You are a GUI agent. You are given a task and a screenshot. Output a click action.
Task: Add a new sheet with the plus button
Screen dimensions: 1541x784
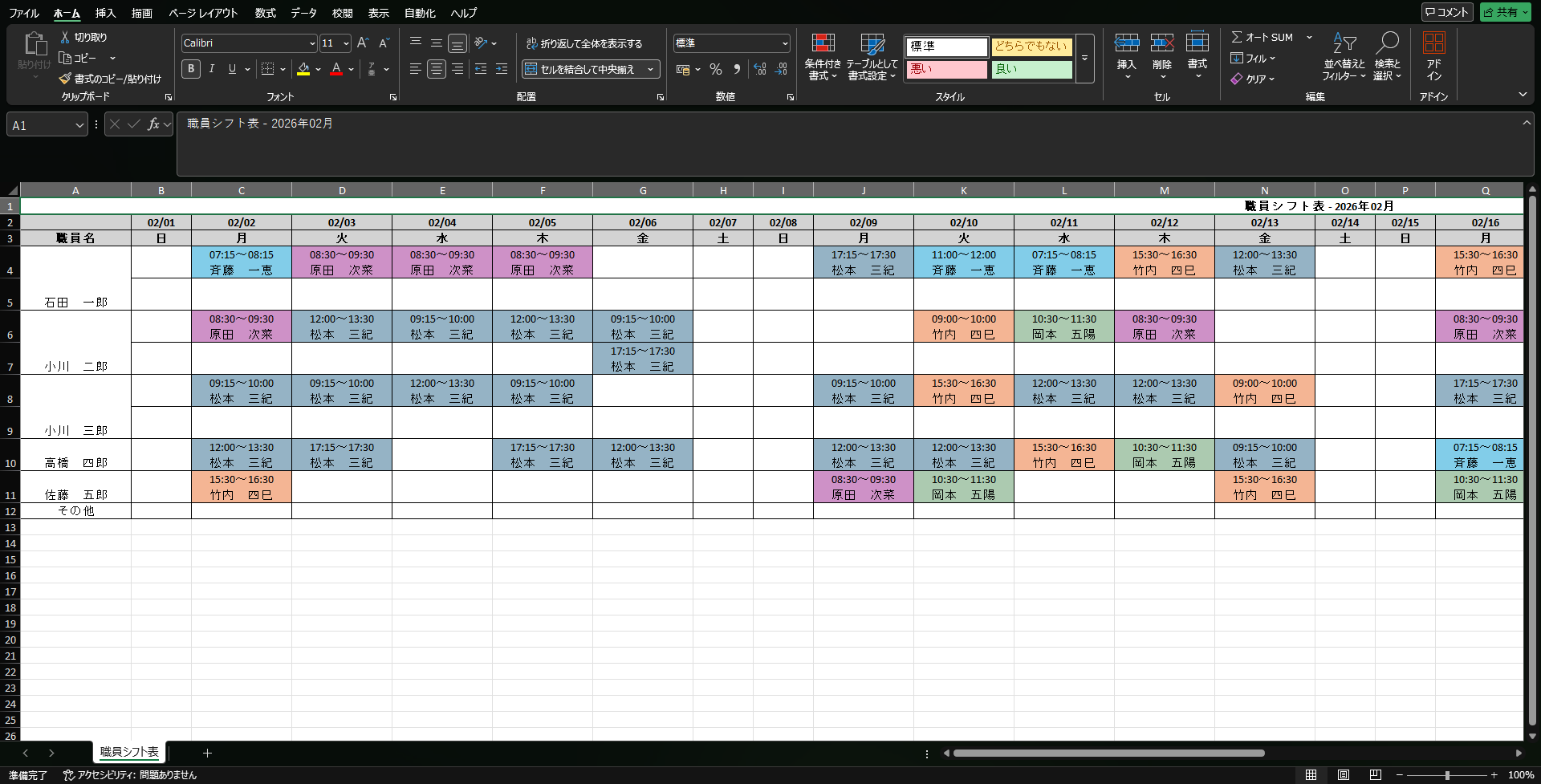[207, 753]
